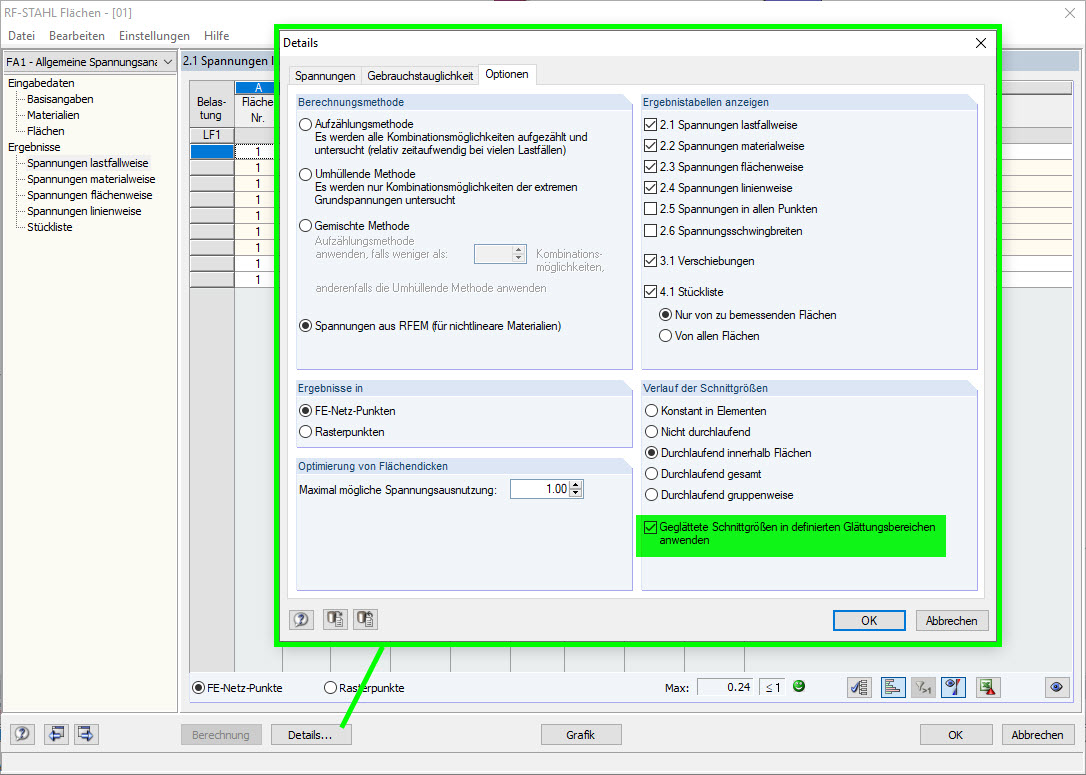
Task: Enable the 2.5 Spannungen in allen Punkten checkbox
Action: tap(650, 208)
